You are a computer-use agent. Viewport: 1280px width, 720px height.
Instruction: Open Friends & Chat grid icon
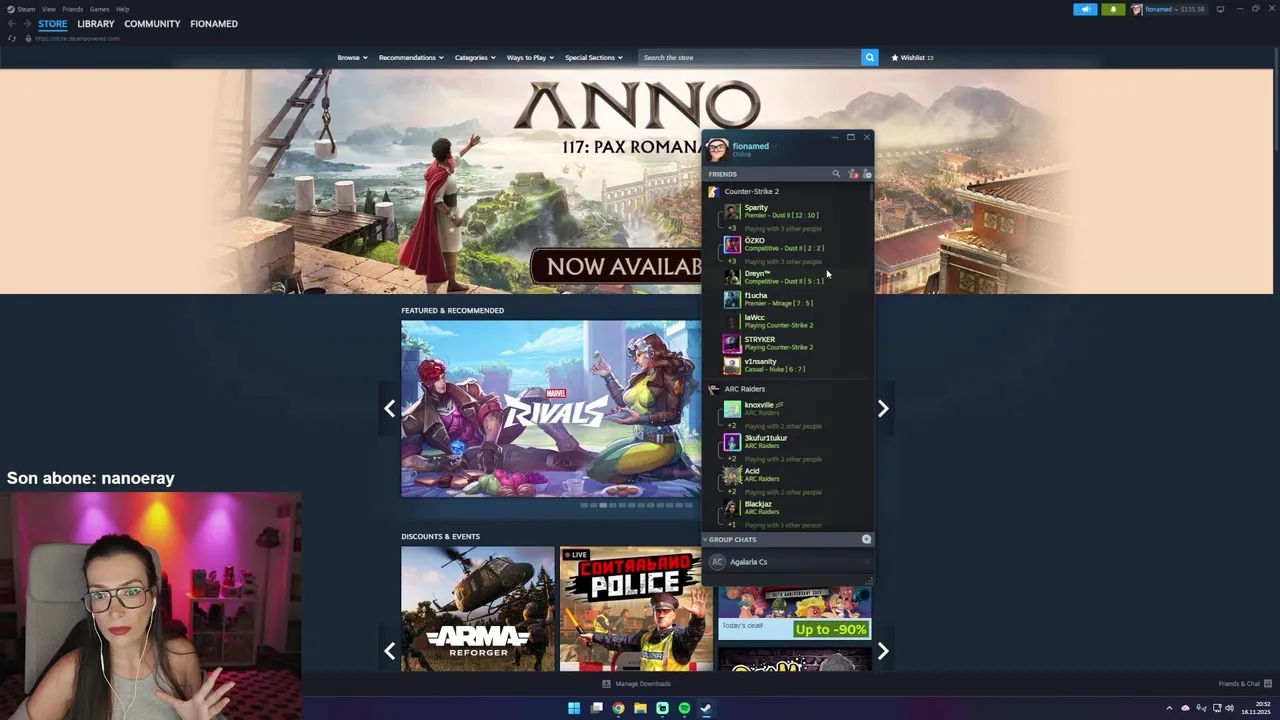click(1268, 684)
